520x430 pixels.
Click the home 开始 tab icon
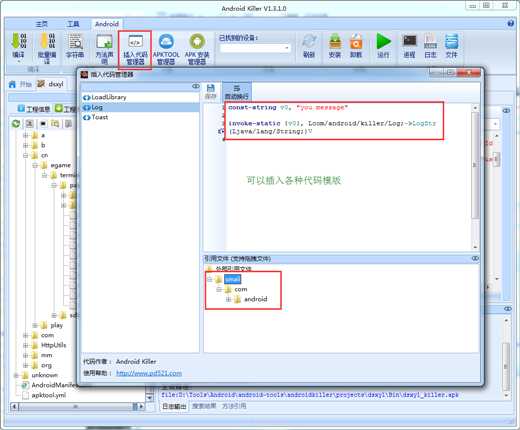tap(12, 84)
